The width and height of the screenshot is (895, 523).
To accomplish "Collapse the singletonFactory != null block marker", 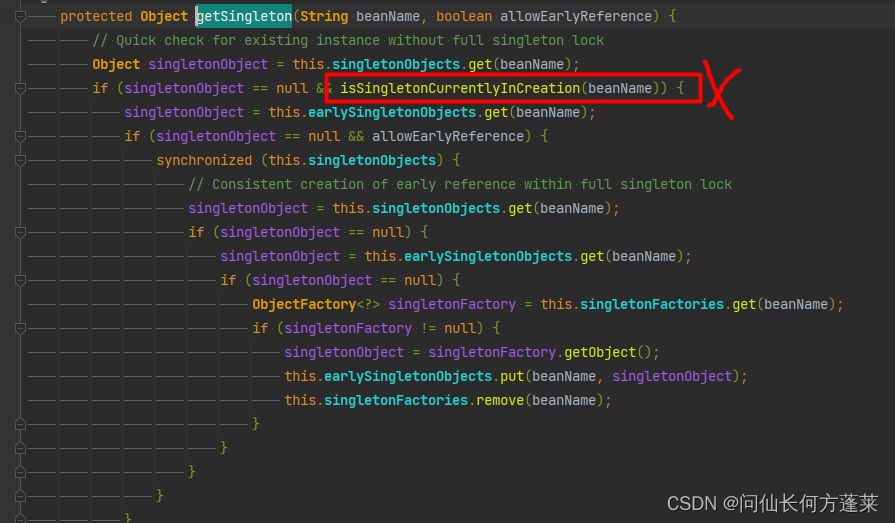I will (20, 328).
